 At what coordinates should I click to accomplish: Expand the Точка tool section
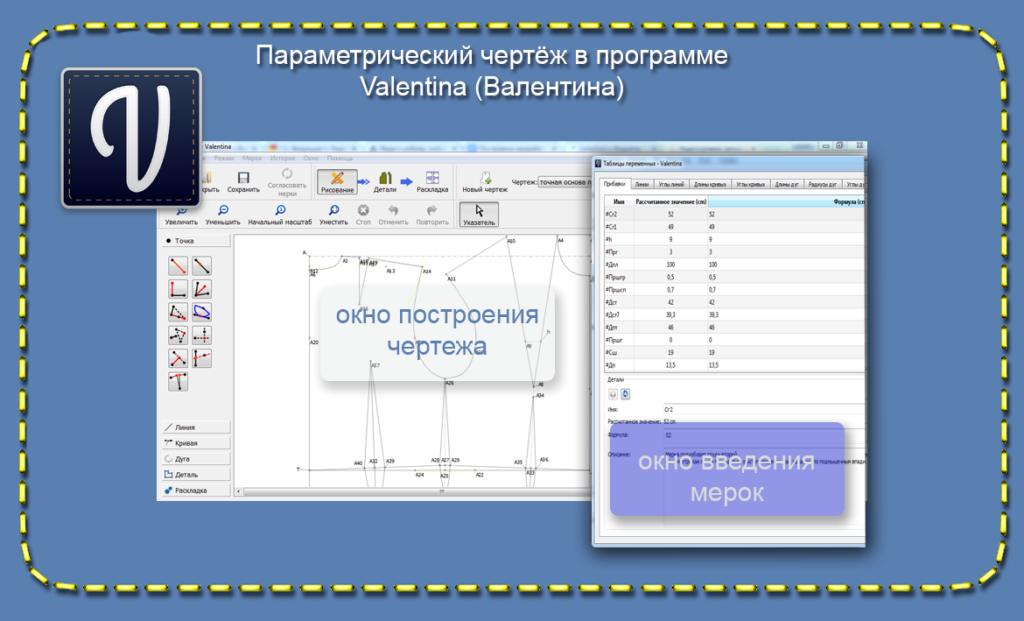coord(196,241)
